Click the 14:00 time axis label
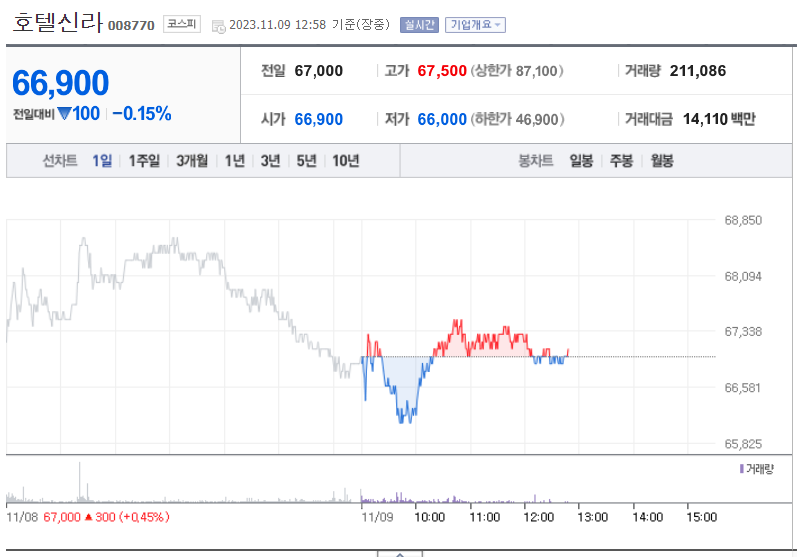The image size is (797, 557). (648, 517)
